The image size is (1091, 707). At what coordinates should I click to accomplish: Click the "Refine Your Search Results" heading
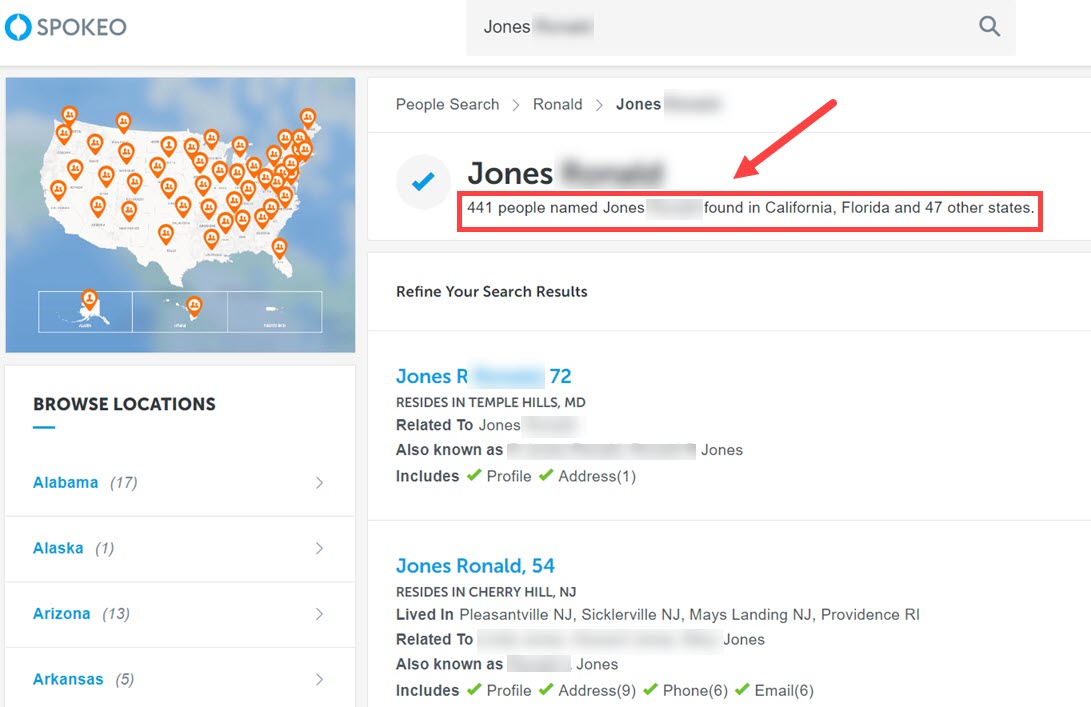tap(492, 292)
